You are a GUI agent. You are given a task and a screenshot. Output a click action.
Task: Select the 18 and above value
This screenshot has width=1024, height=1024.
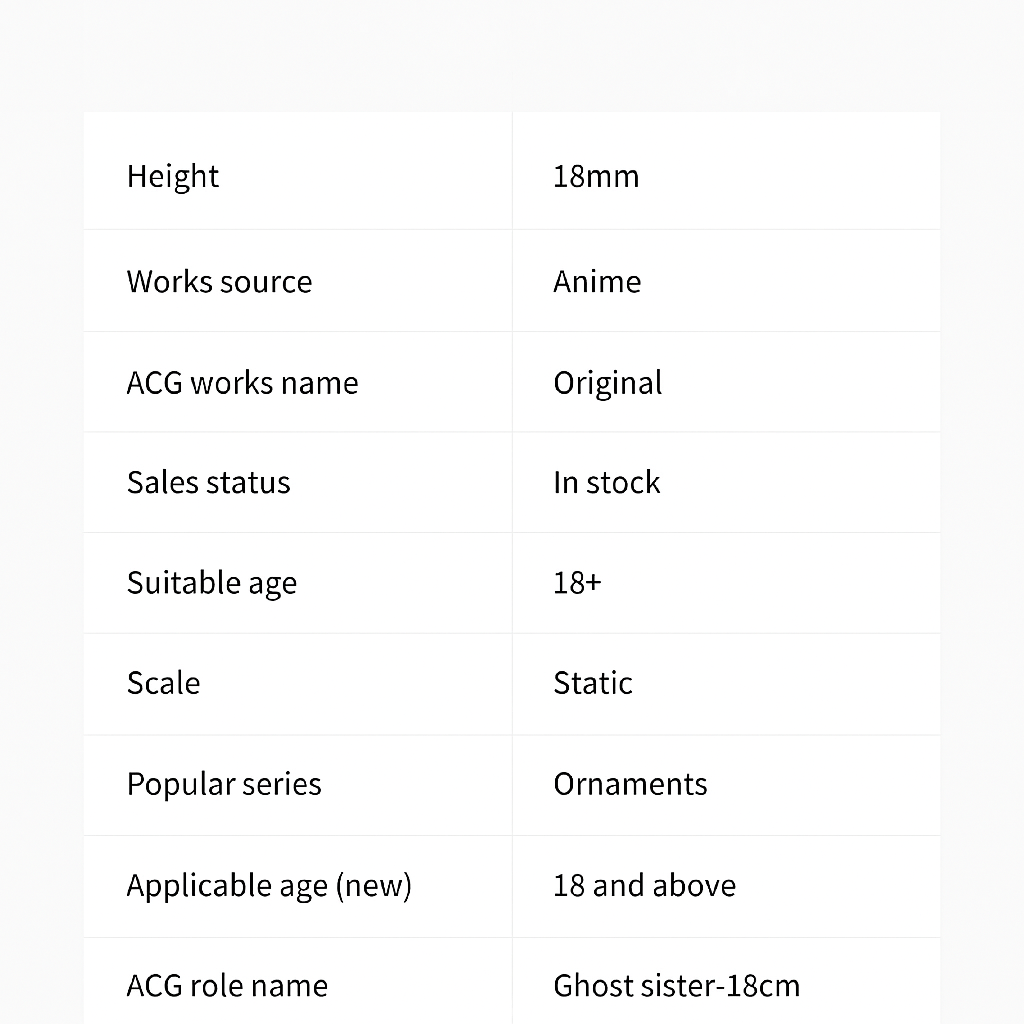[x=644, y=886]
